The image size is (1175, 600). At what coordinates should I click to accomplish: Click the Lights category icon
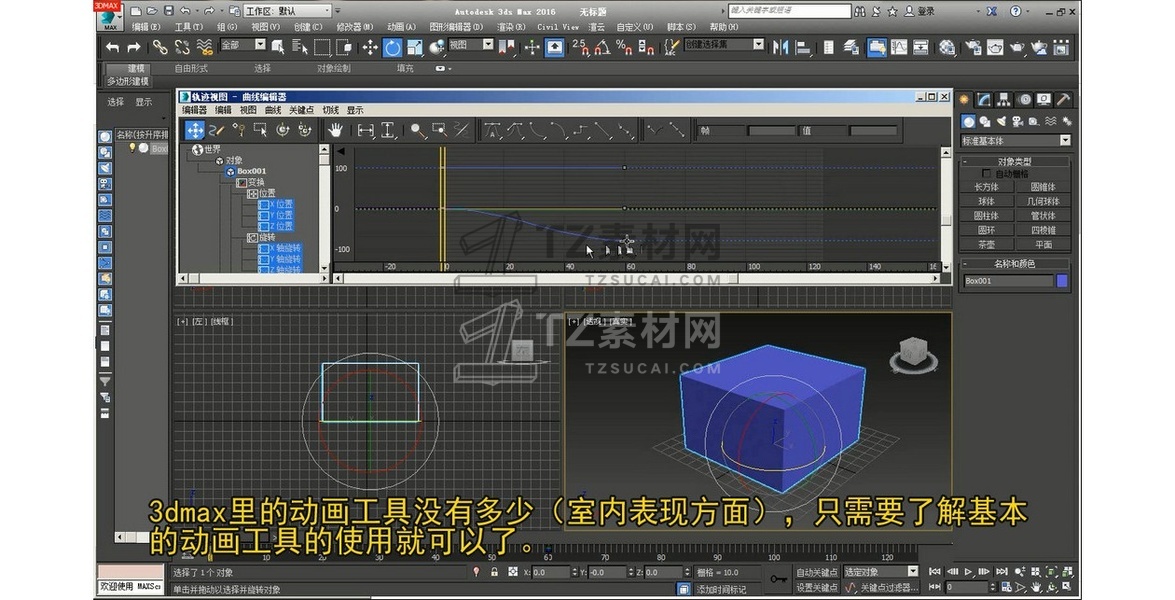[1002, 121]
